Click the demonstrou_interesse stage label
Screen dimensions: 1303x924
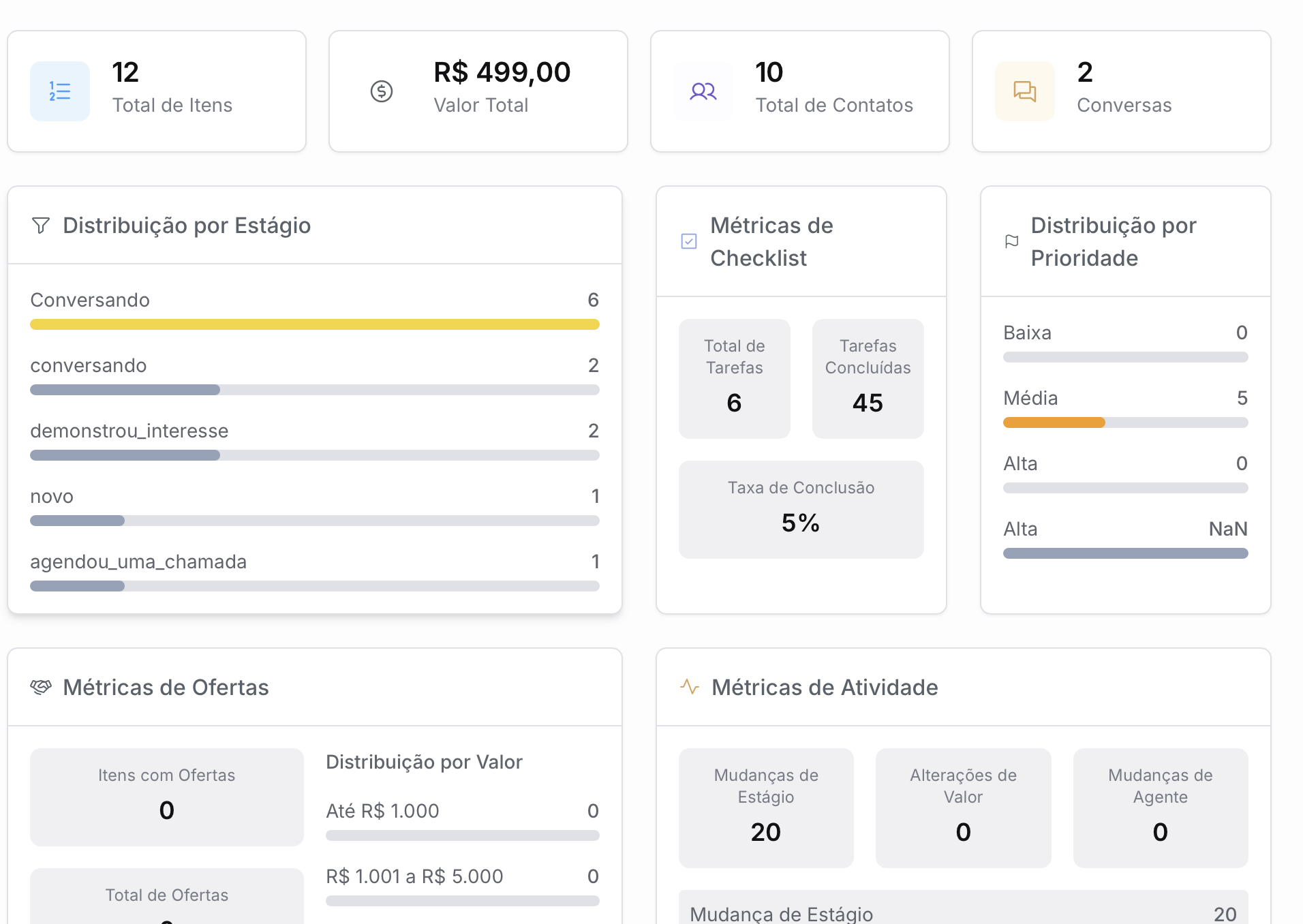(x=129, y=430)
